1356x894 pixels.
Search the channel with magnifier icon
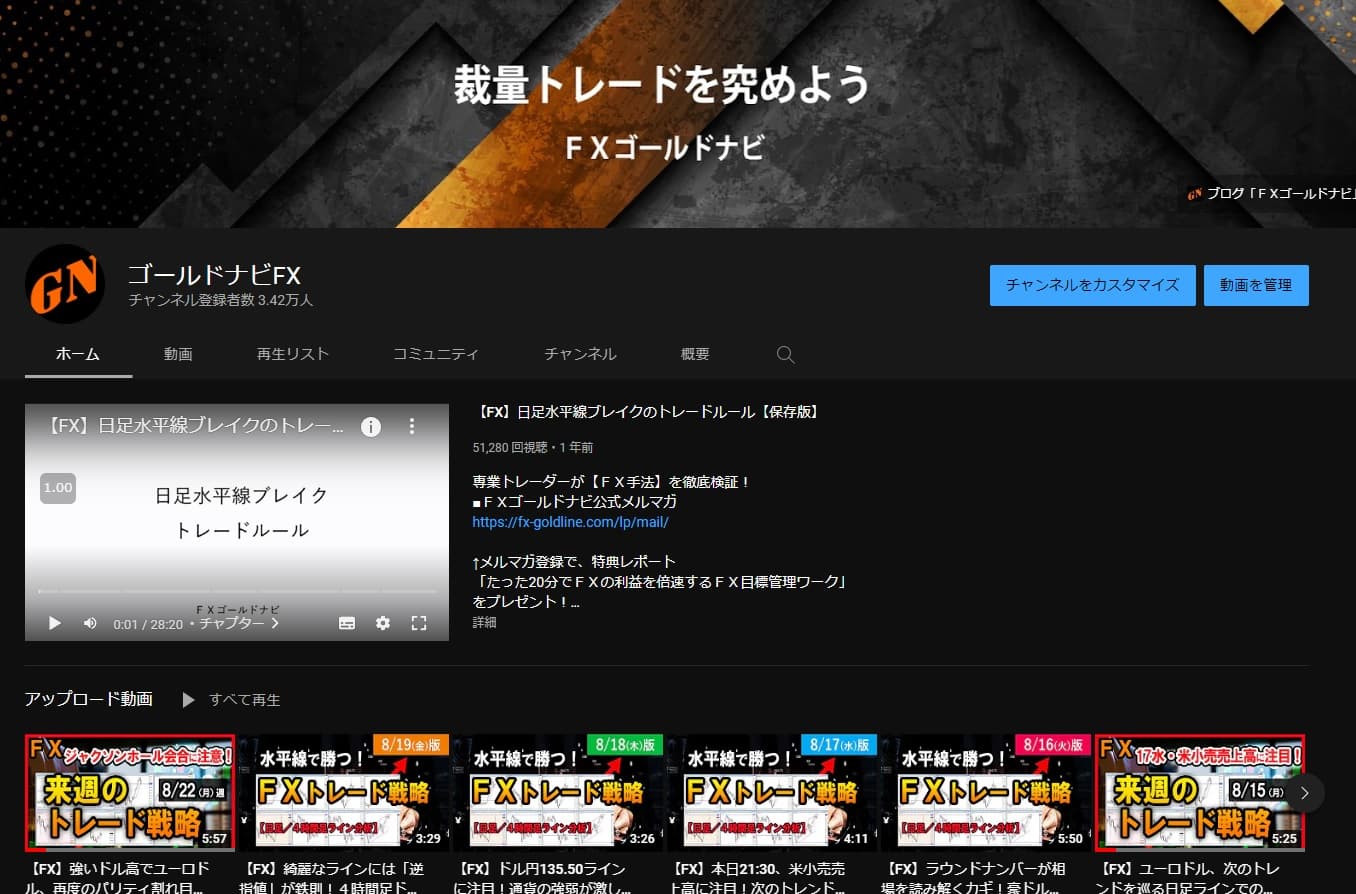pyautogui.click(x=785, y=355)
